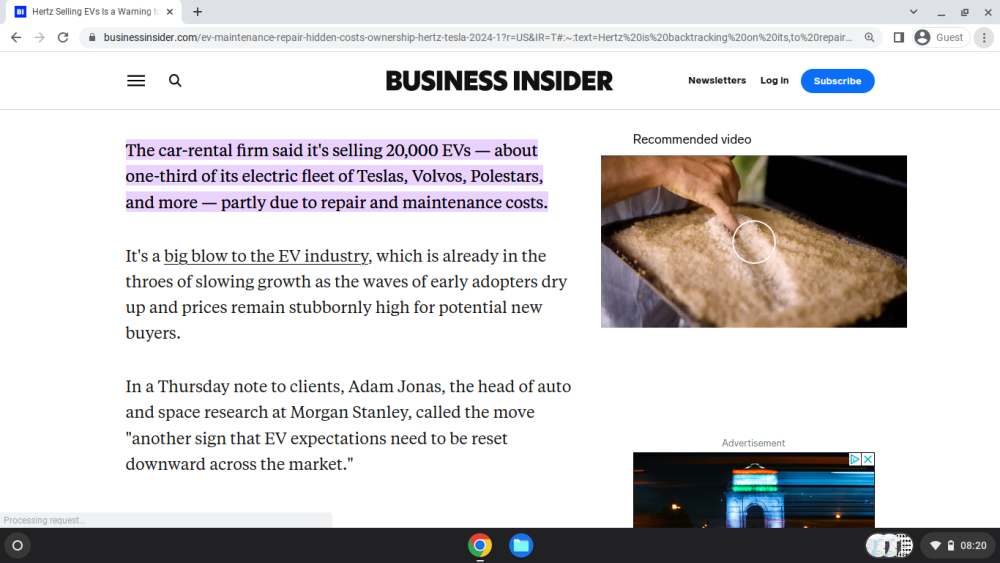Screen dimensions: 1000x563
Task: Open a new browser tab
Action: tap(198, 11)
